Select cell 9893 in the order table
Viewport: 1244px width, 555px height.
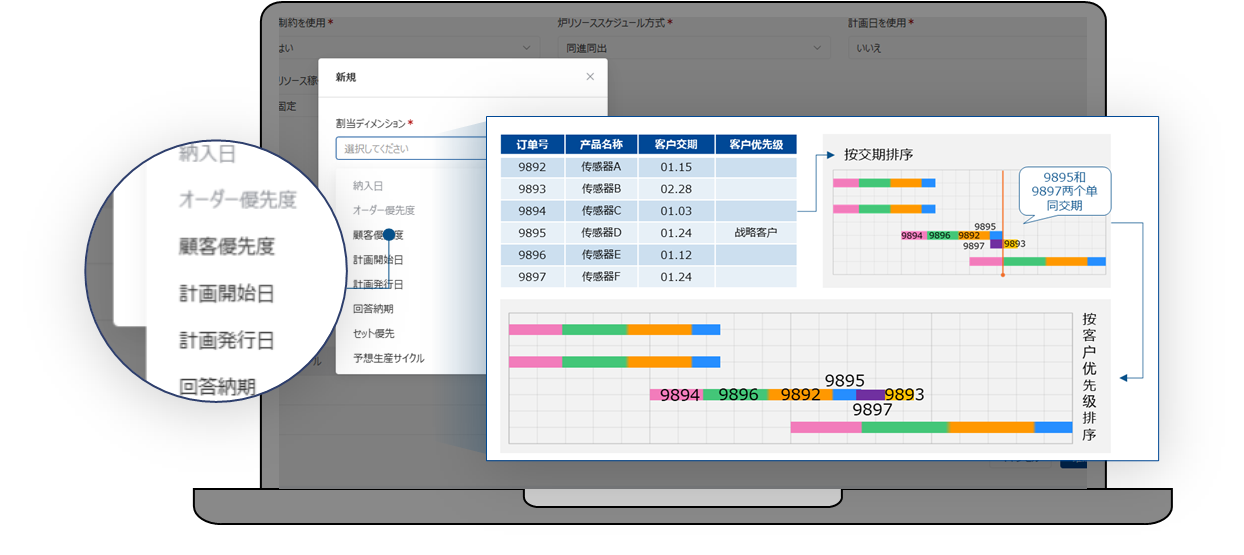[x=532, y=188]
